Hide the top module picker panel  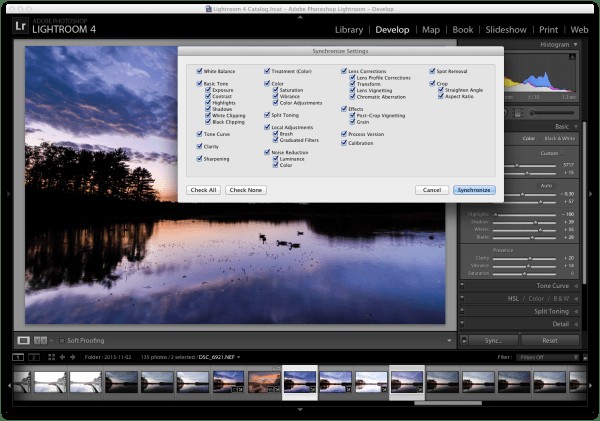coord(300,17)
